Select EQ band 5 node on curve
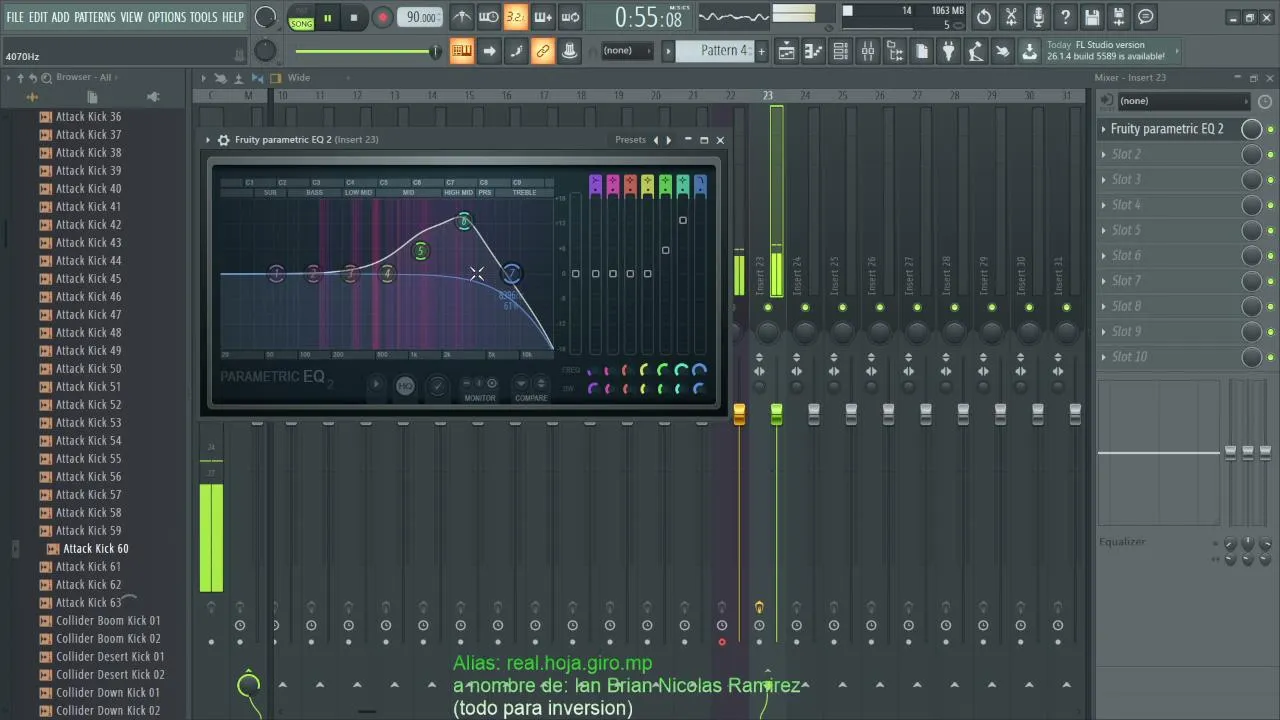The width and height of the screenshot is (1280, 720). (x=421, y=251)
